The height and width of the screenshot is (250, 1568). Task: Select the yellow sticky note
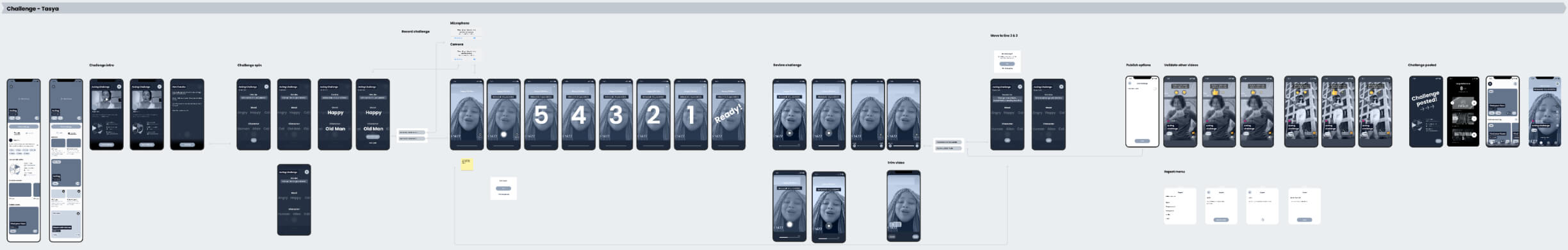467,164
